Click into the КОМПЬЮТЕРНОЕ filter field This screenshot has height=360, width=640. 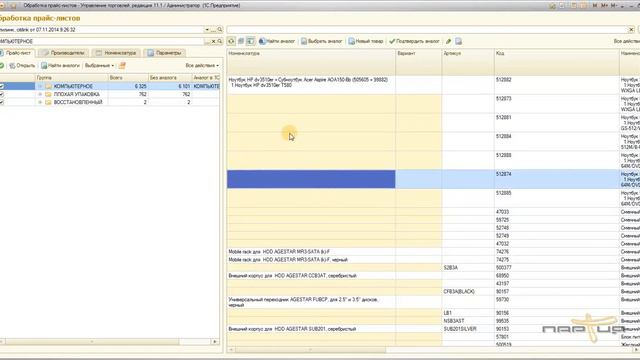click(x=101, y=41)
